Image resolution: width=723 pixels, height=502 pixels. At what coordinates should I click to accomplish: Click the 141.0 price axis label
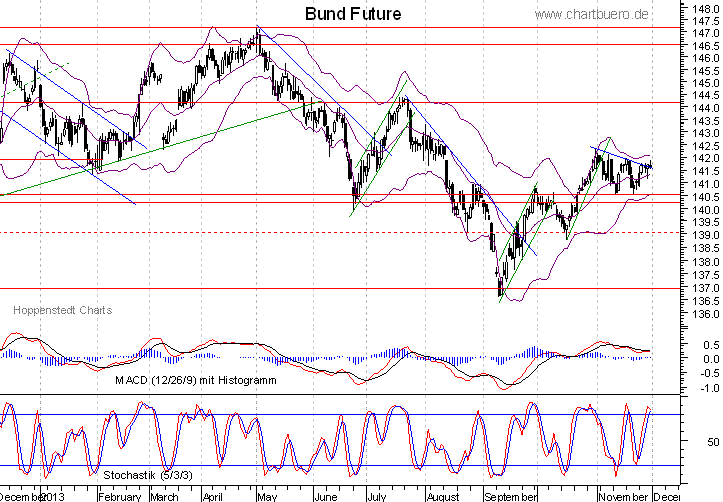click(x=705, y=184)
